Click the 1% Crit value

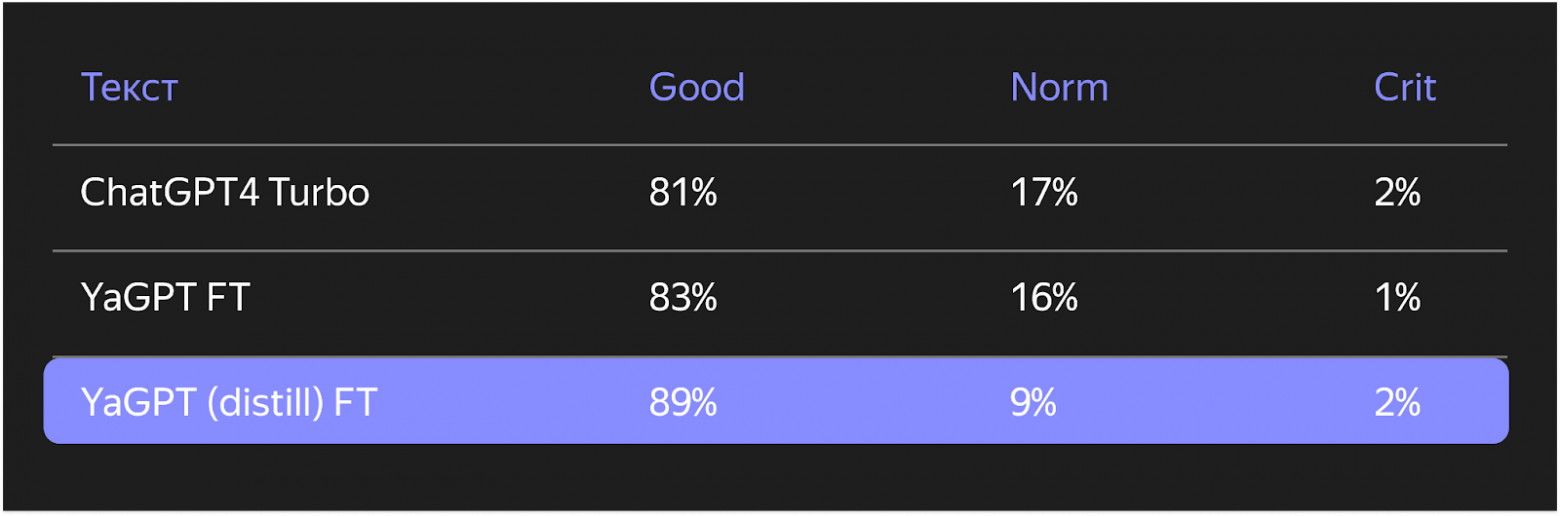(x=1397, y=298)
